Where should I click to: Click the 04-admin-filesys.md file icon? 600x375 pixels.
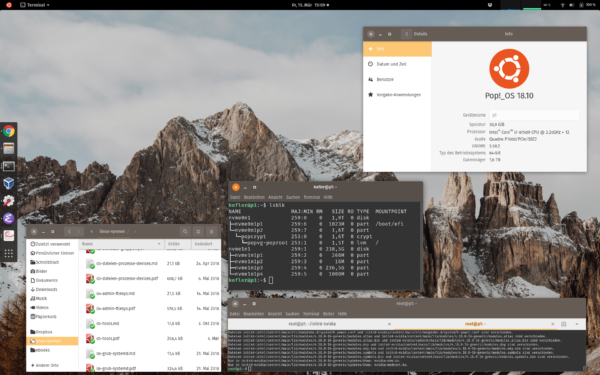click(x=90, y=293)
